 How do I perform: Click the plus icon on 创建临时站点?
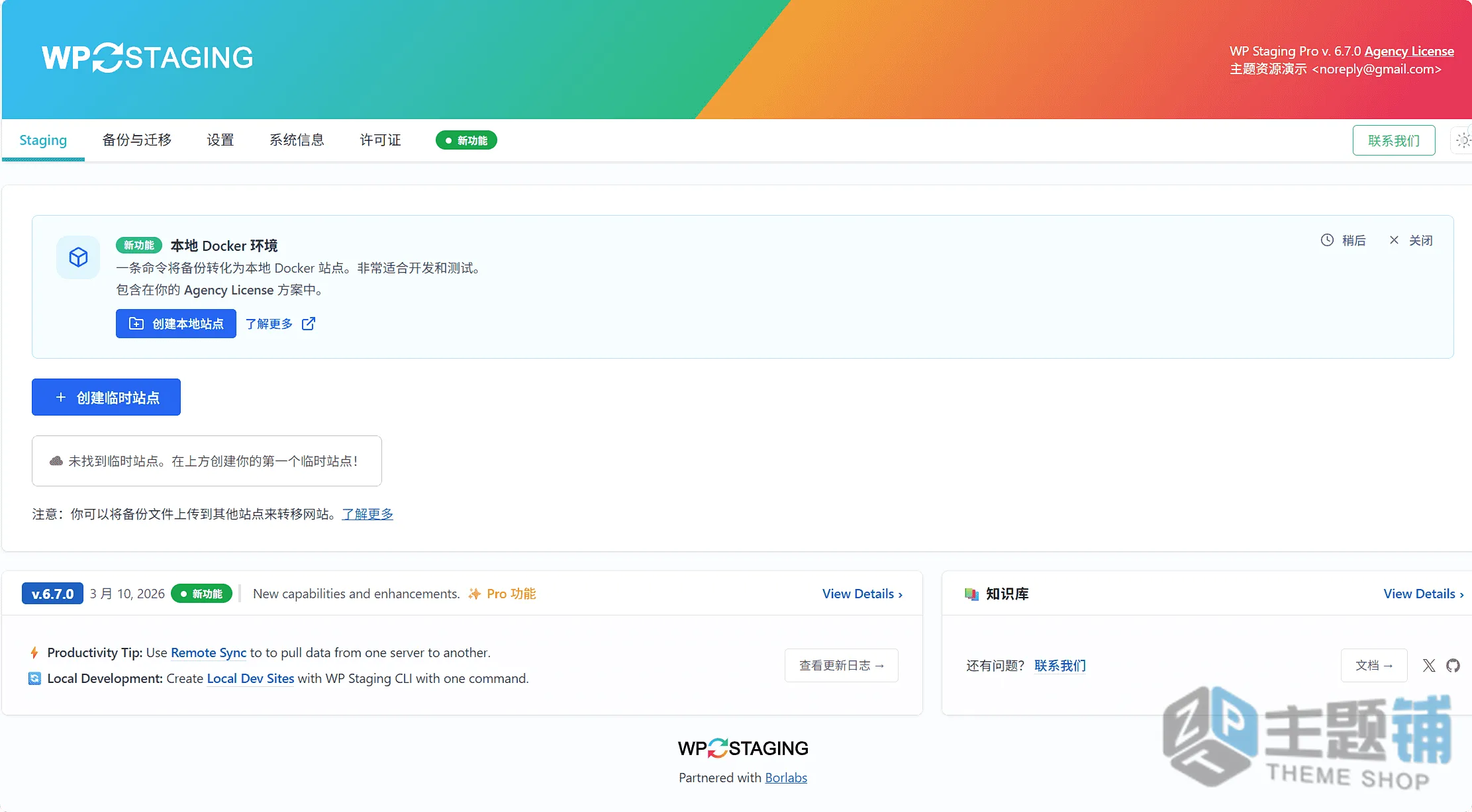click(61, 397)
